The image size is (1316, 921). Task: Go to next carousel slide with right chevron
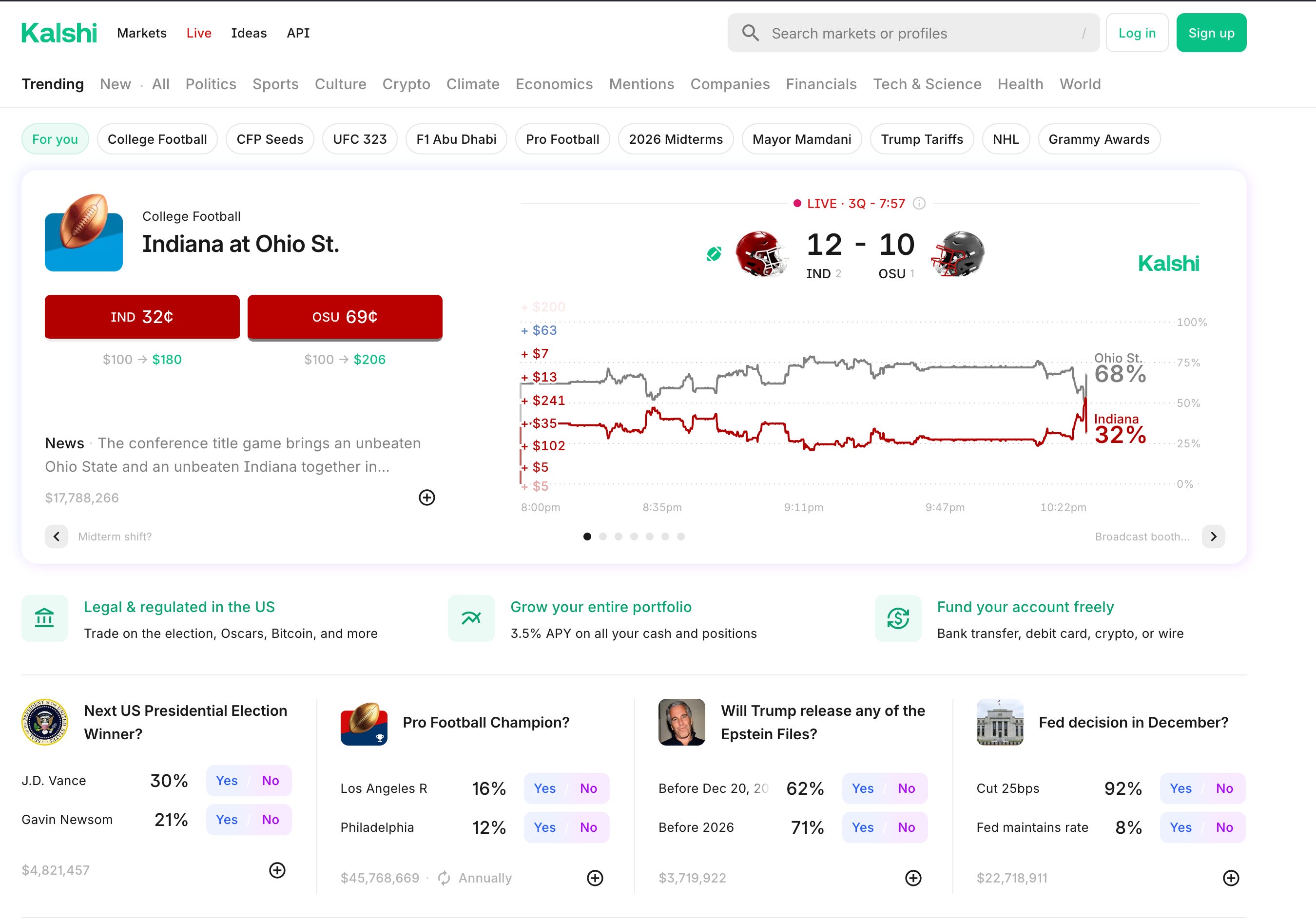coord(1214,537)
